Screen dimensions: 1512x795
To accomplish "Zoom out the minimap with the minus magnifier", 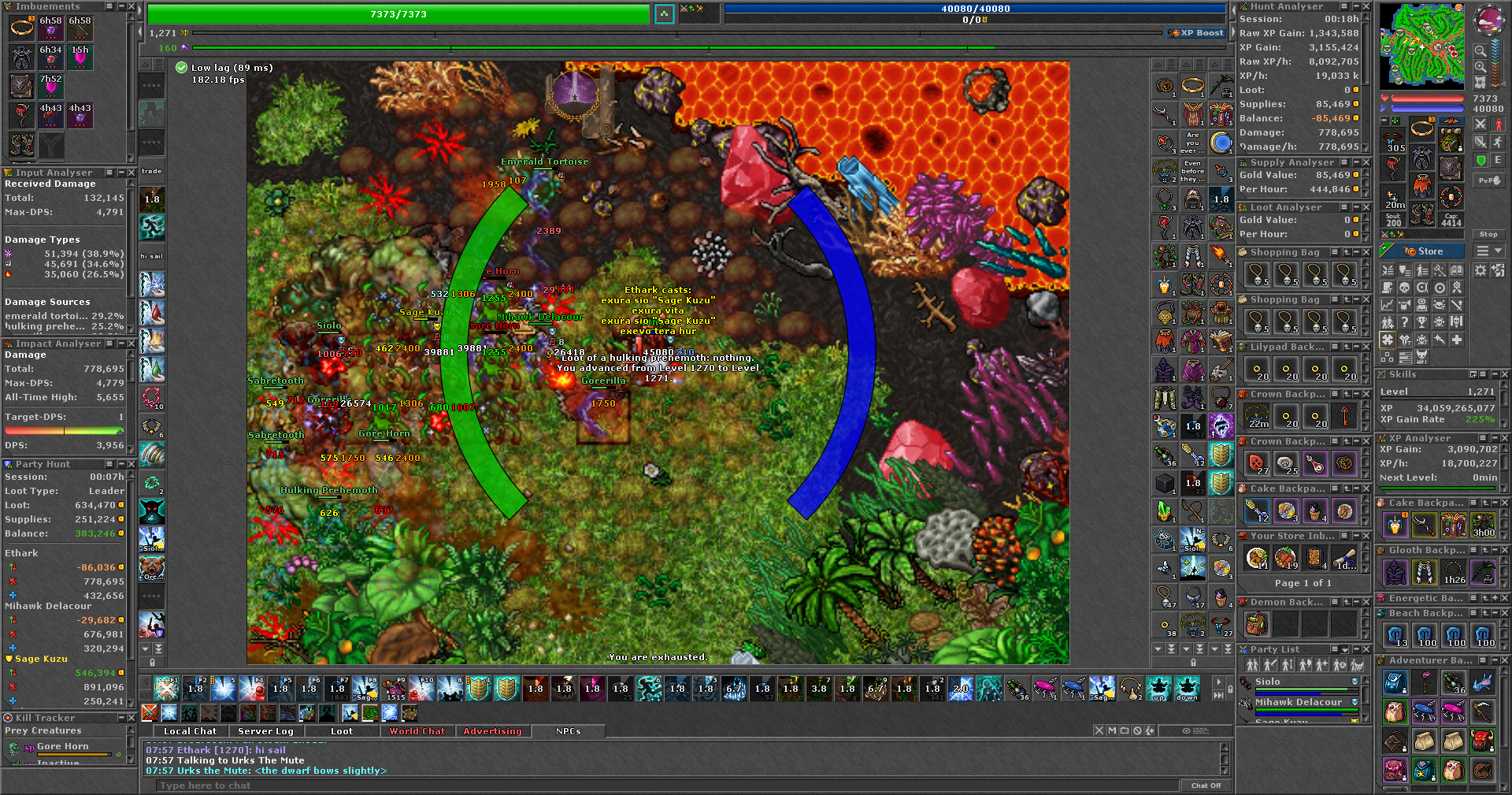I will pyautogui.click(x=1480, y=52).
